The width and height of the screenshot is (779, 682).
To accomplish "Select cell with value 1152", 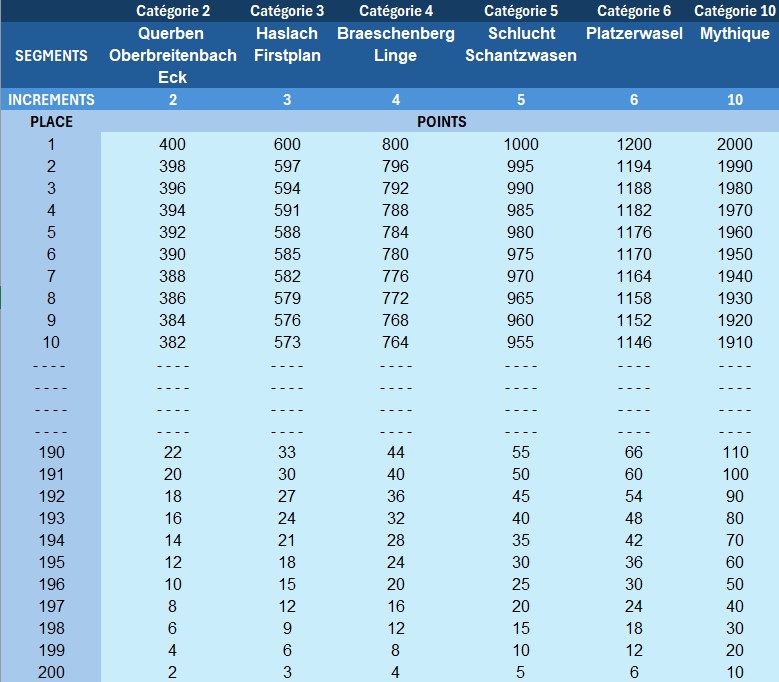I will point(634,320).
